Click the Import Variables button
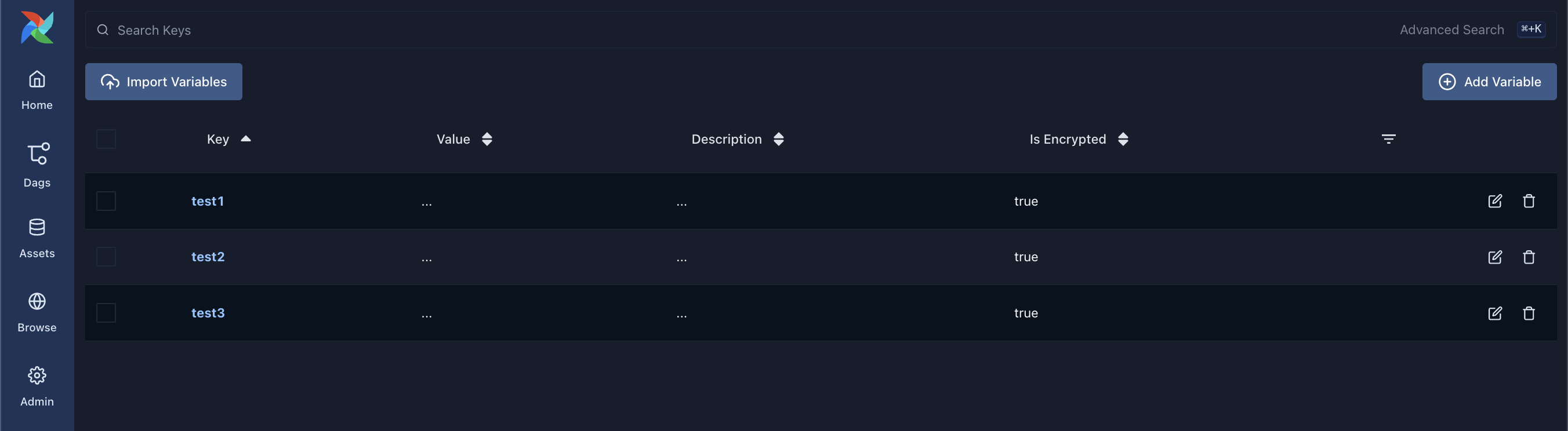The image size is (1568, 431). pos(164,82)
